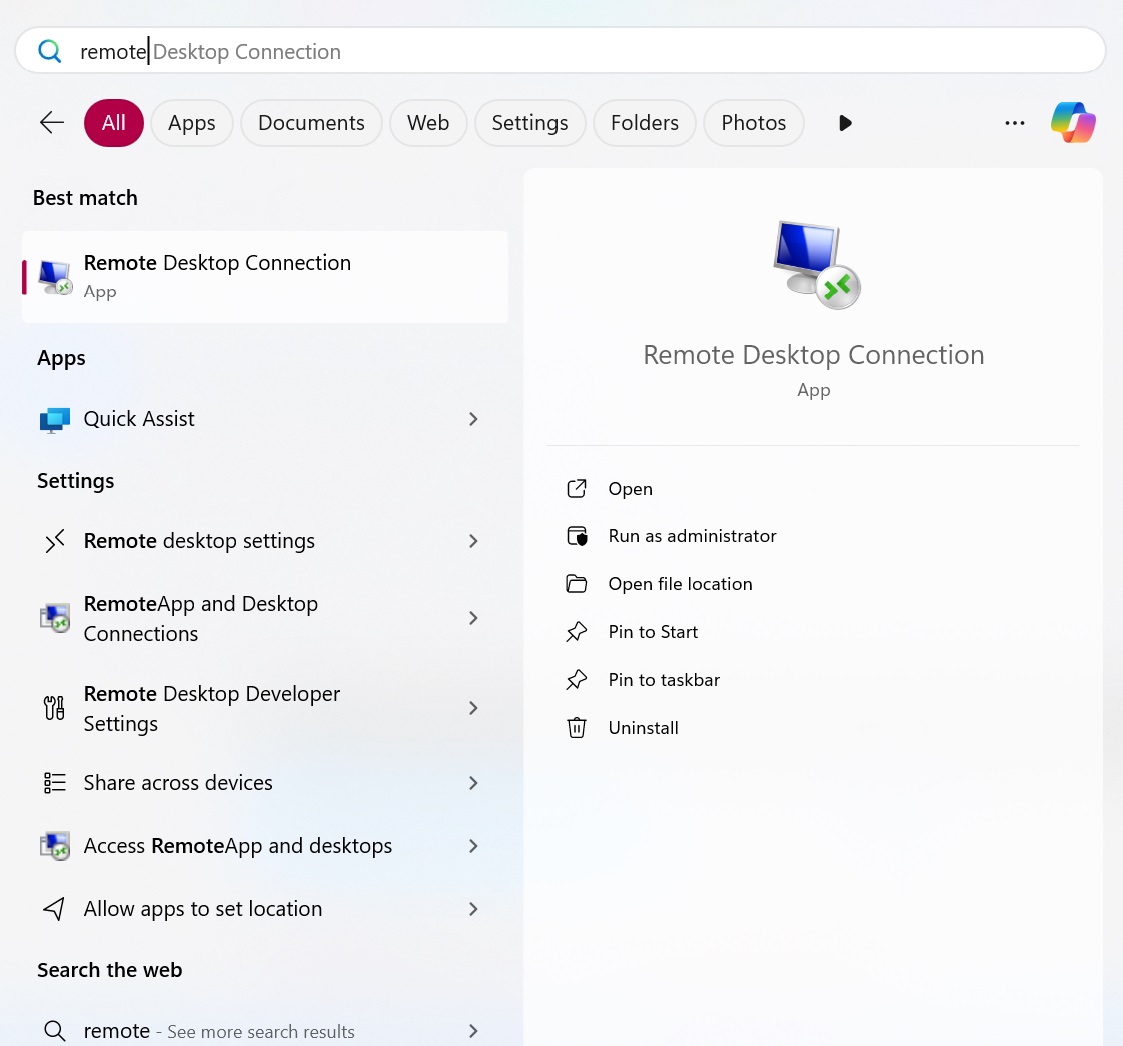Screen dimensions: 1123x1046
Task: Open the Copilot icon
Action: (1073, 123)
